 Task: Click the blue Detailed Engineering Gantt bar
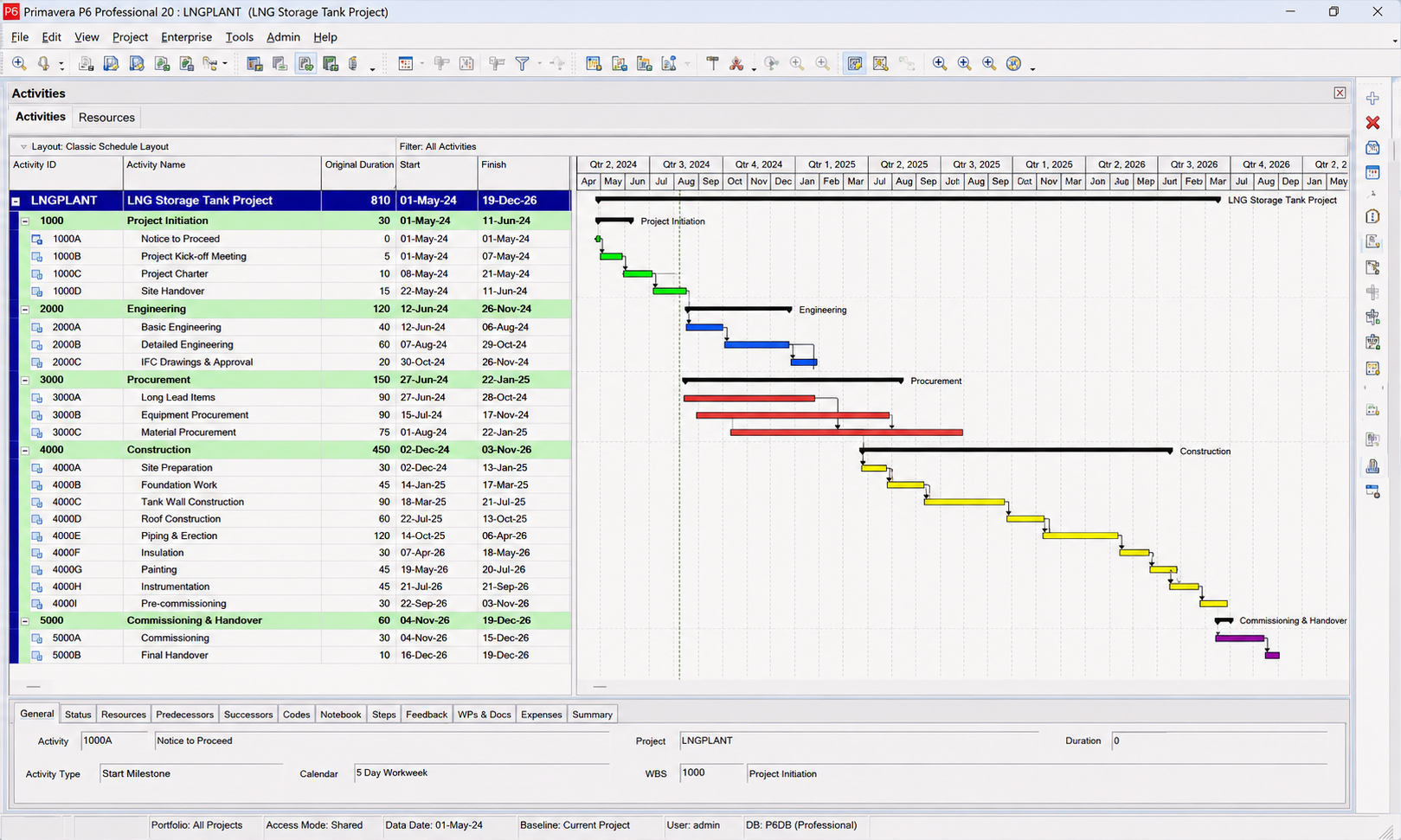pyautogui.click(x=757, y=344)
